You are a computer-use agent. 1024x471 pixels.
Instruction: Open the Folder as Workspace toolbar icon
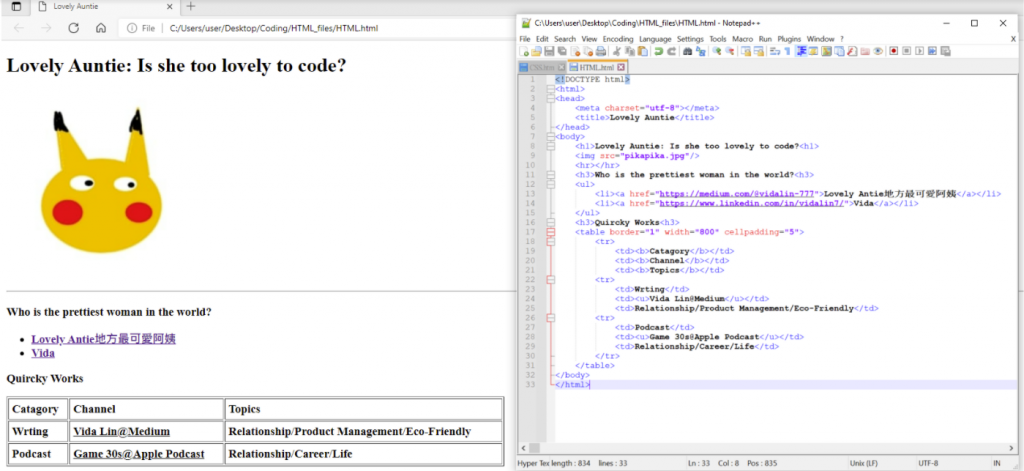(865, 51)
